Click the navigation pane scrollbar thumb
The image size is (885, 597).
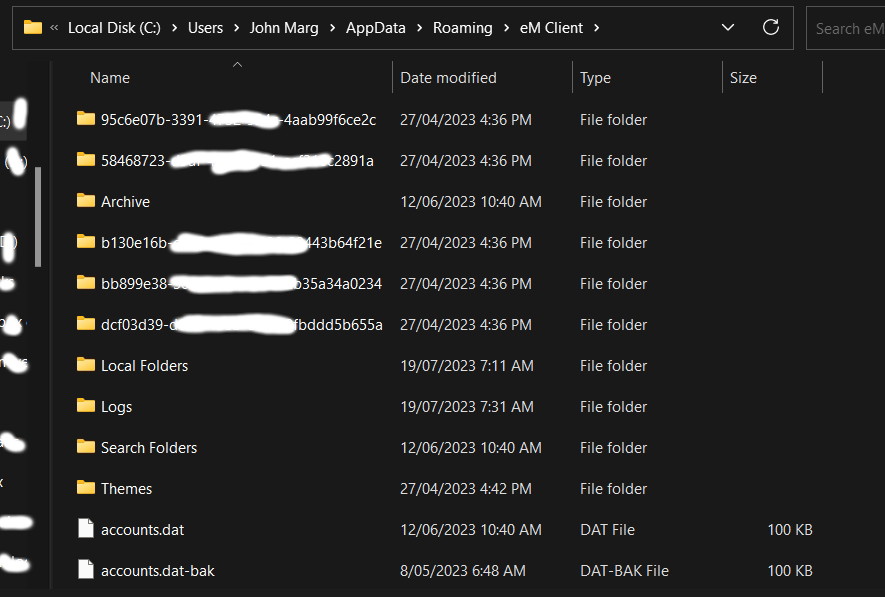[x=38, y=217]
